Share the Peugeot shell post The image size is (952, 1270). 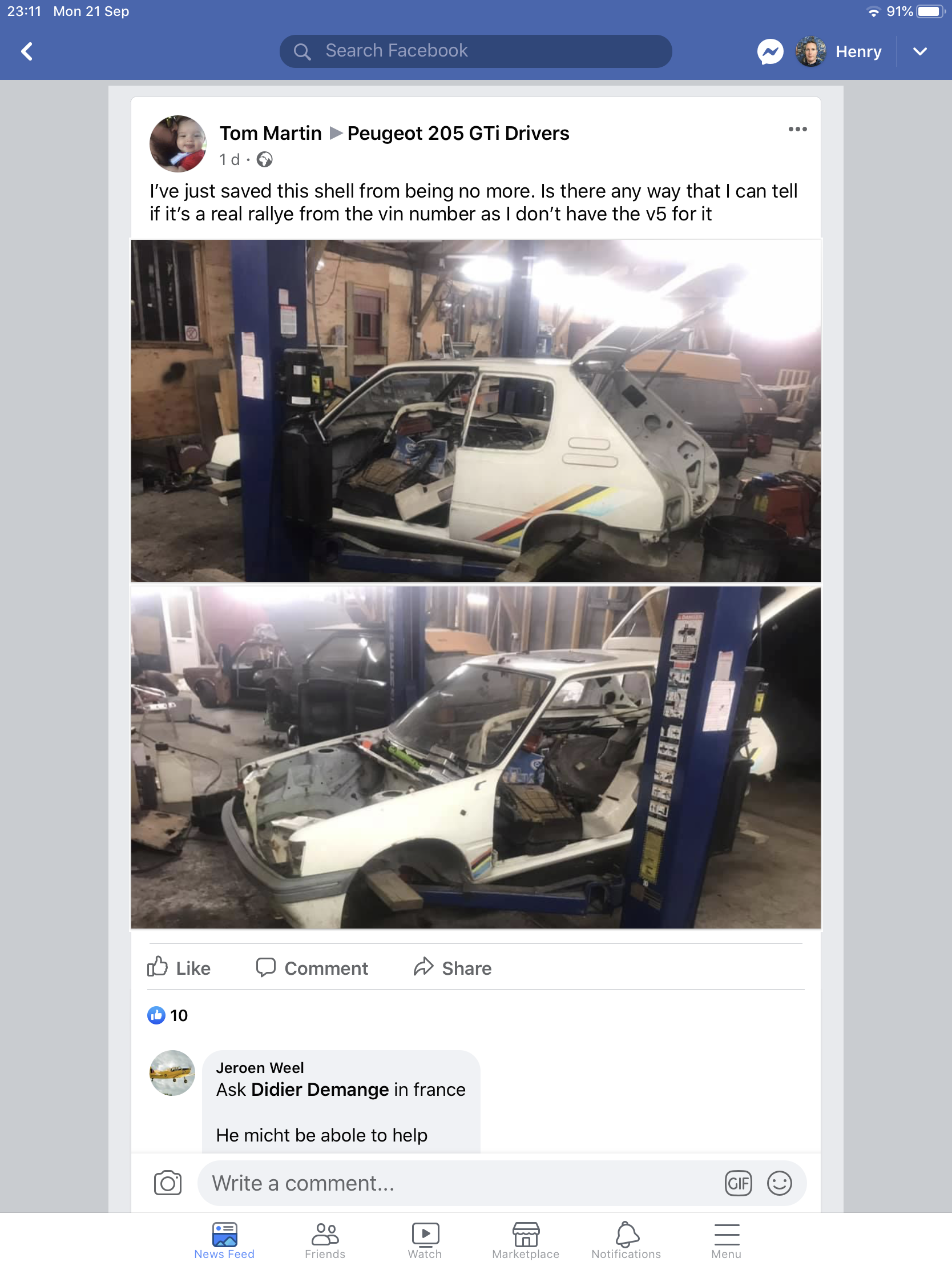pos(452,967)
